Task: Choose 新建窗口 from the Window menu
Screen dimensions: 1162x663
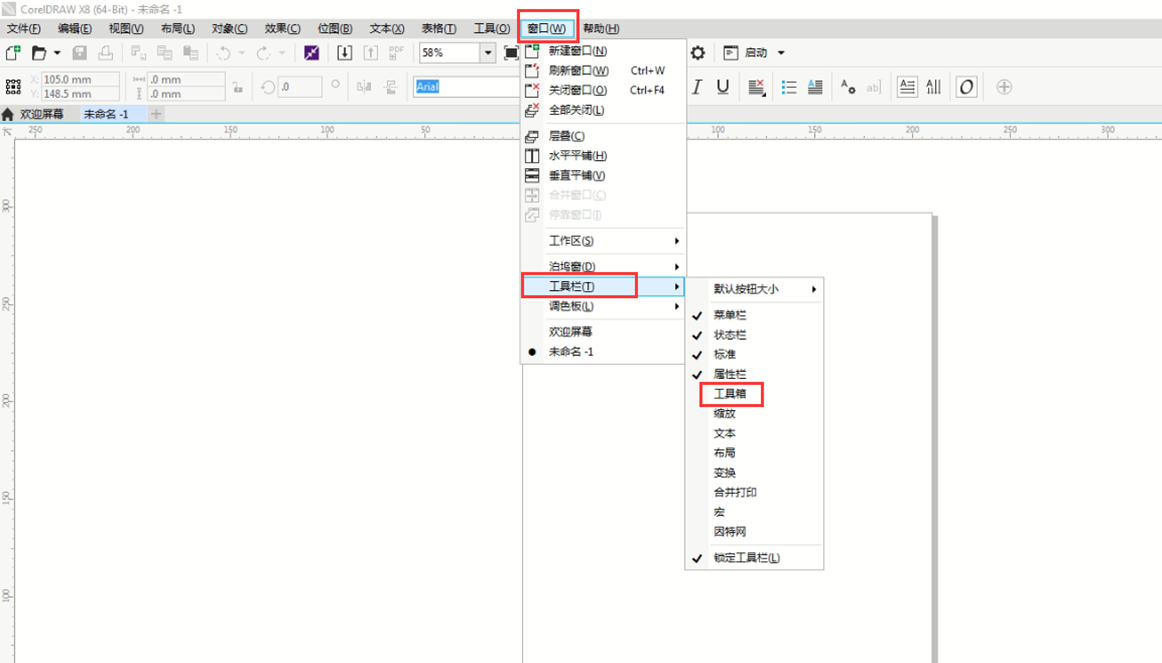Action: pos(577,51)
